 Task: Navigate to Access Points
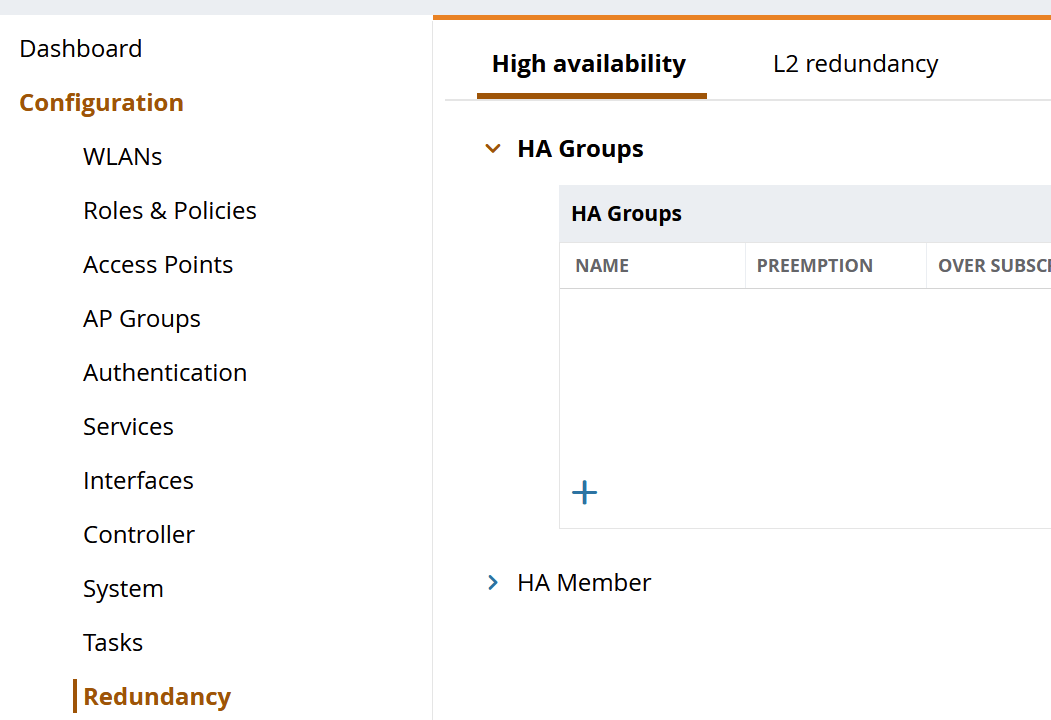pos(158,264)
